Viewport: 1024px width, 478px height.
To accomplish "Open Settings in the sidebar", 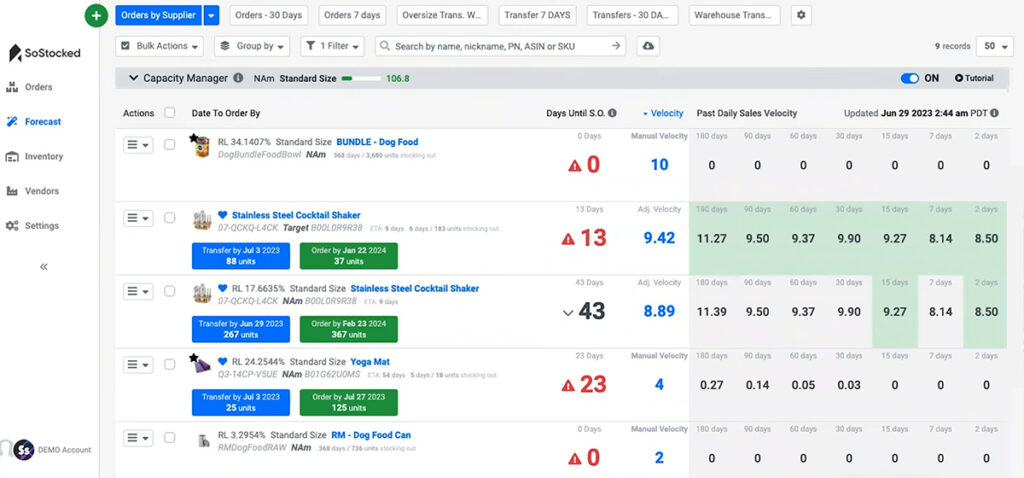I will pos(32,225).
